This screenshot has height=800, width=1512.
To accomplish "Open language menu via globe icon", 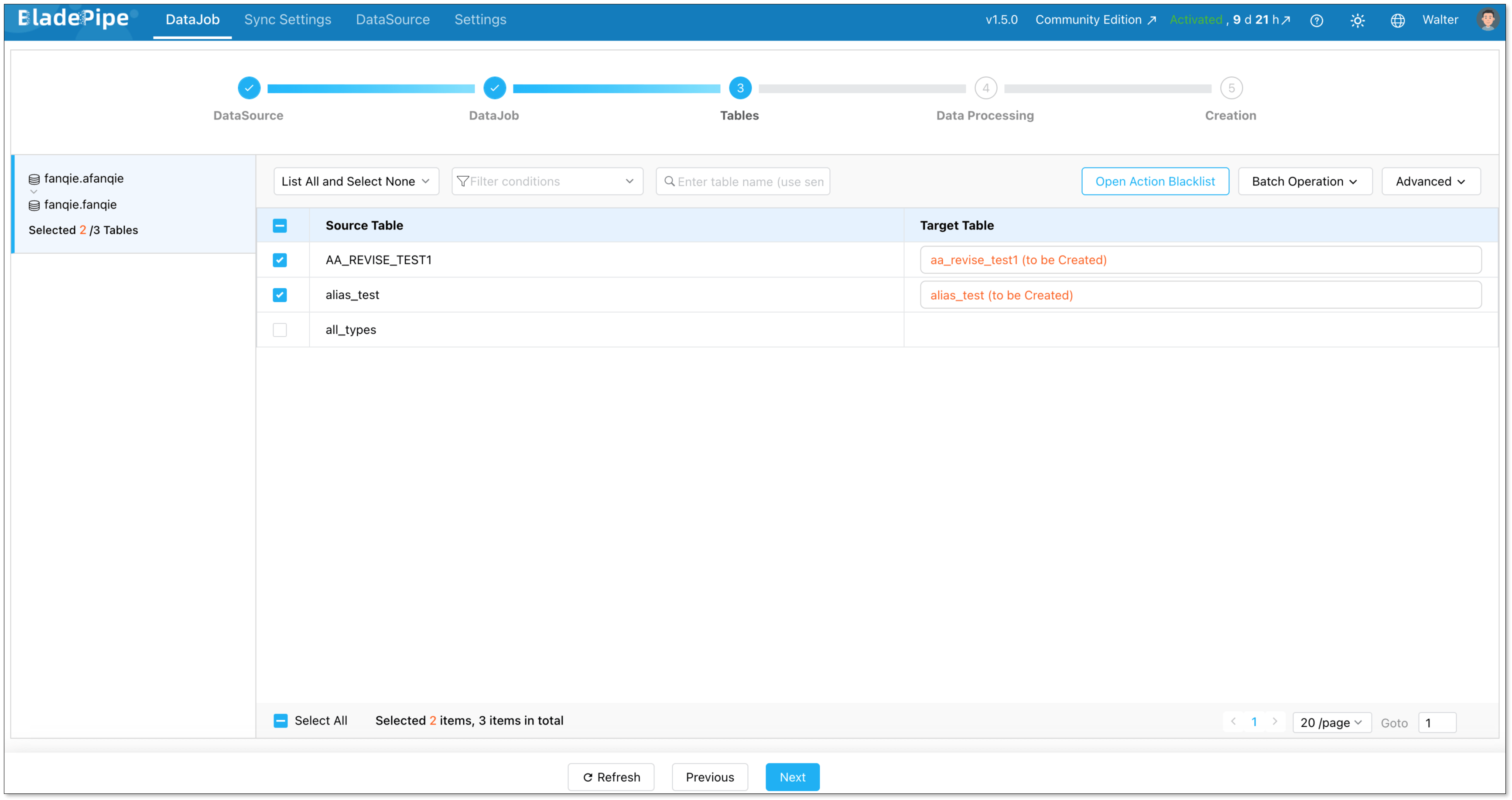I will tap(1398, 21).
